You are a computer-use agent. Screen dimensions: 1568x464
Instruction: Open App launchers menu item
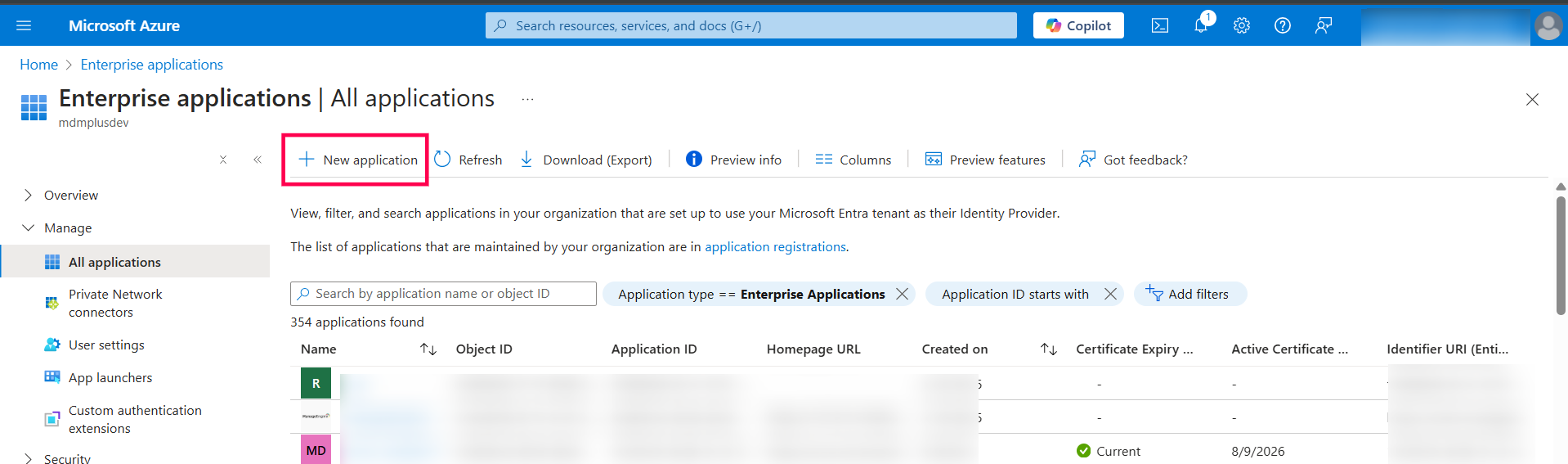click(110, 377)
